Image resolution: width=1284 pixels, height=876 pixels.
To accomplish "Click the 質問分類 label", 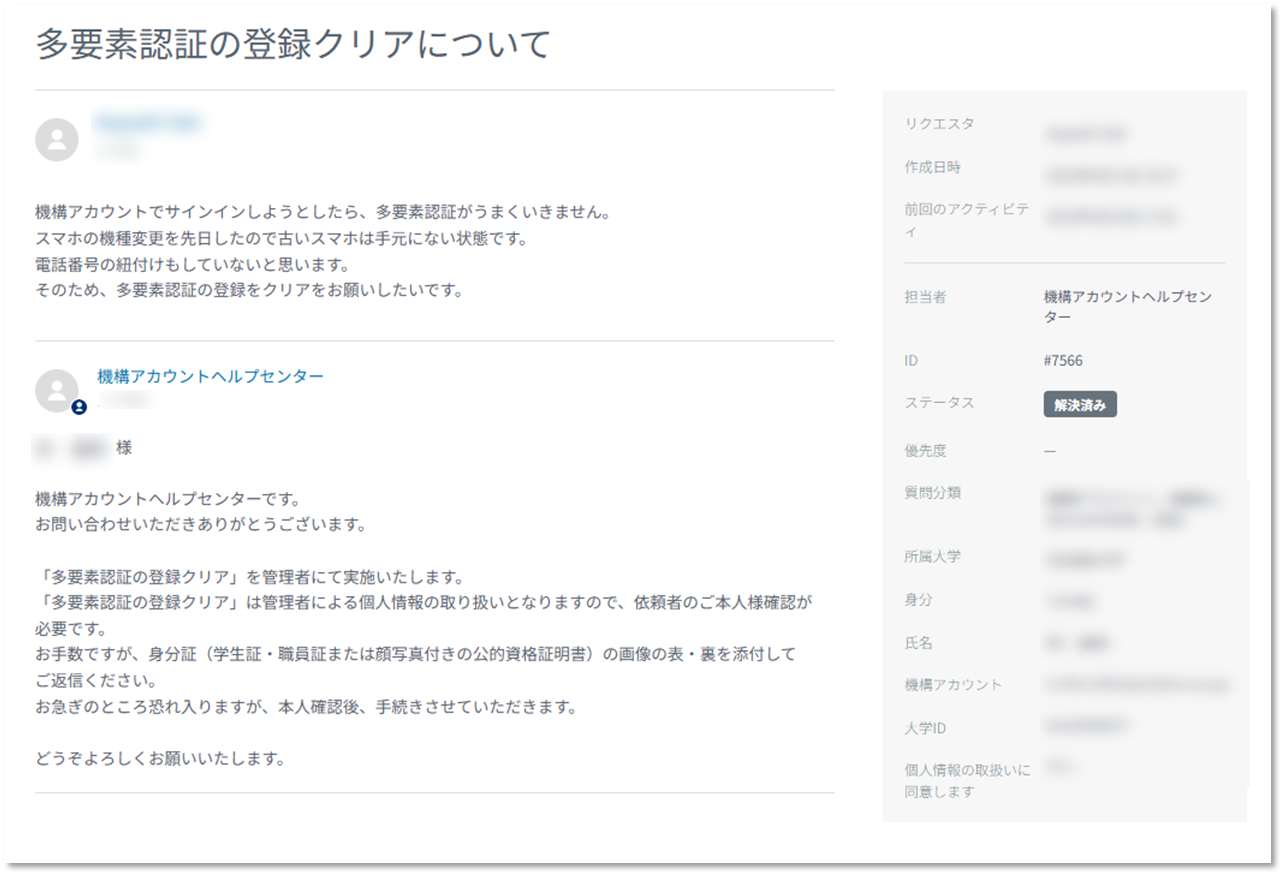I will 932,492.
